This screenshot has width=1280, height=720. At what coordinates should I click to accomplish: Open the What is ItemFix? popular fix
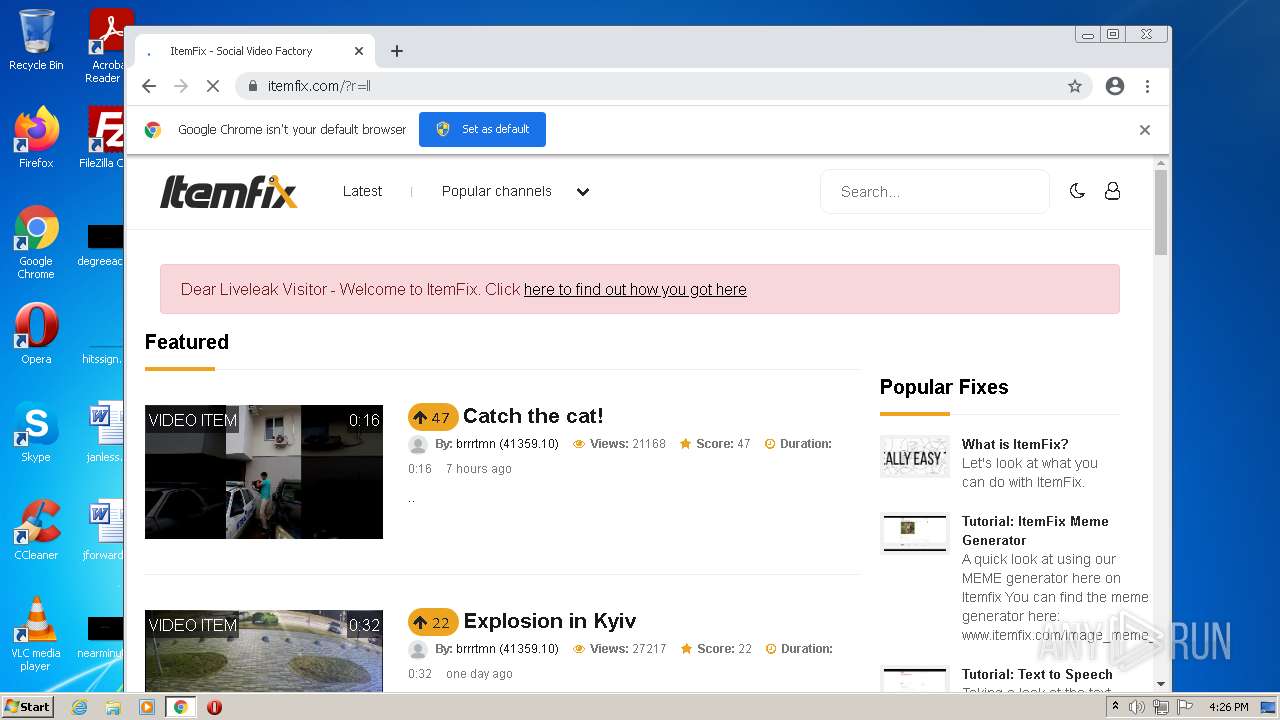coord(1015,444)
